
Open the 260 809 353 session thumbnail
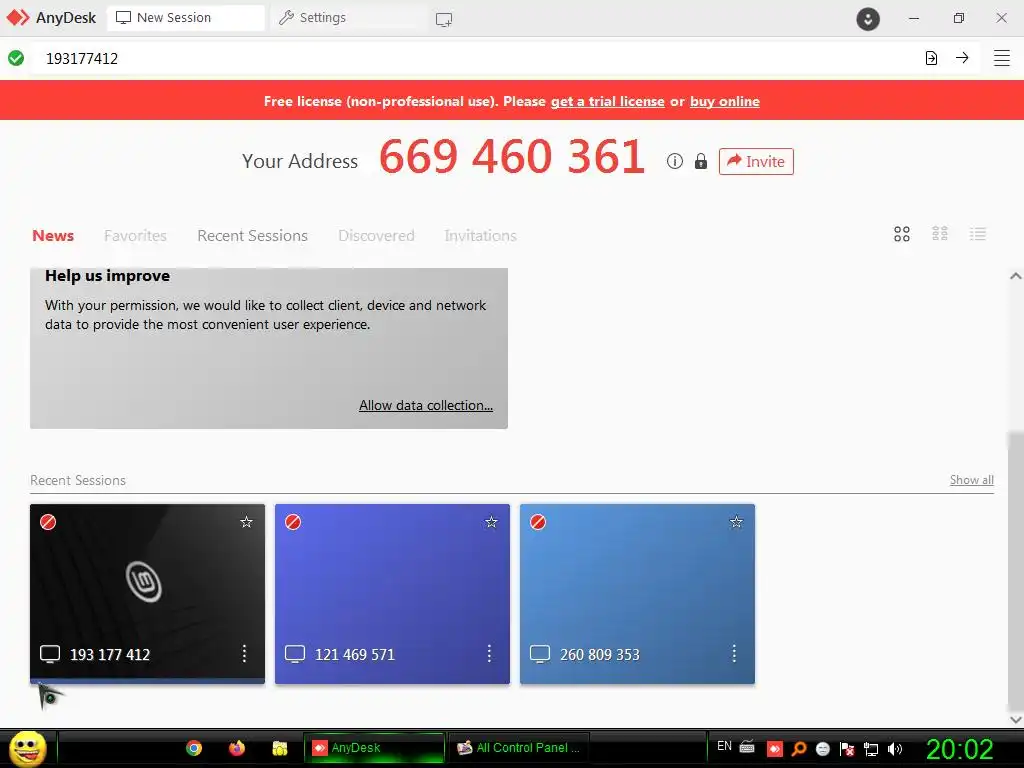pos(637,594)
